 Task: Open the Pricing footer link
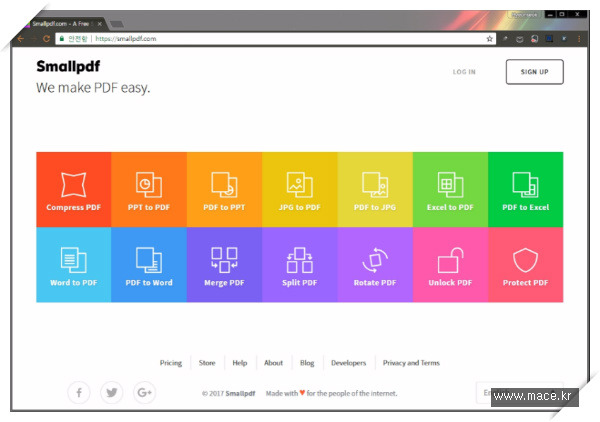coord(171,363)
